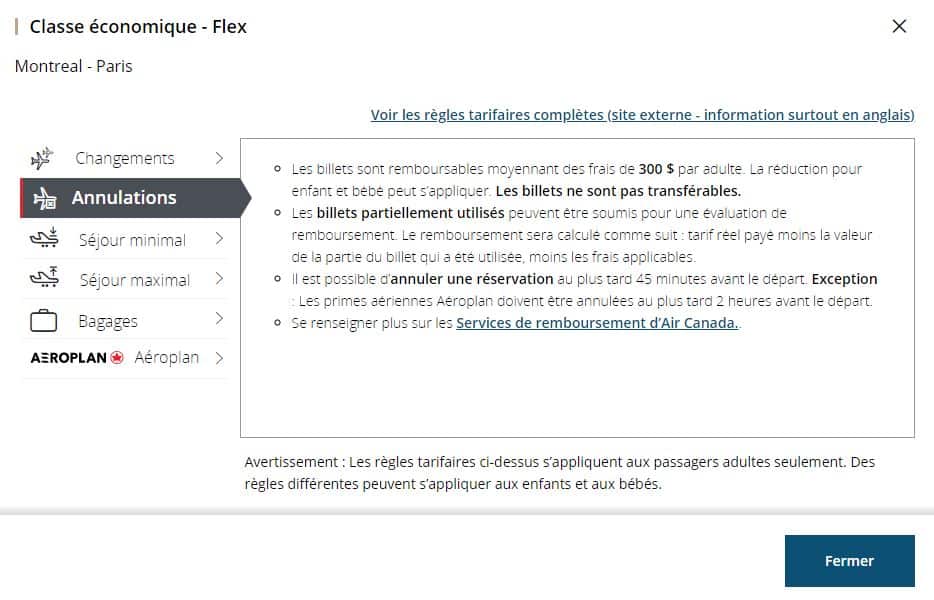Expand the Changements section chevron
This screenshot has width=934, height=600.
(x=221, y=157)
